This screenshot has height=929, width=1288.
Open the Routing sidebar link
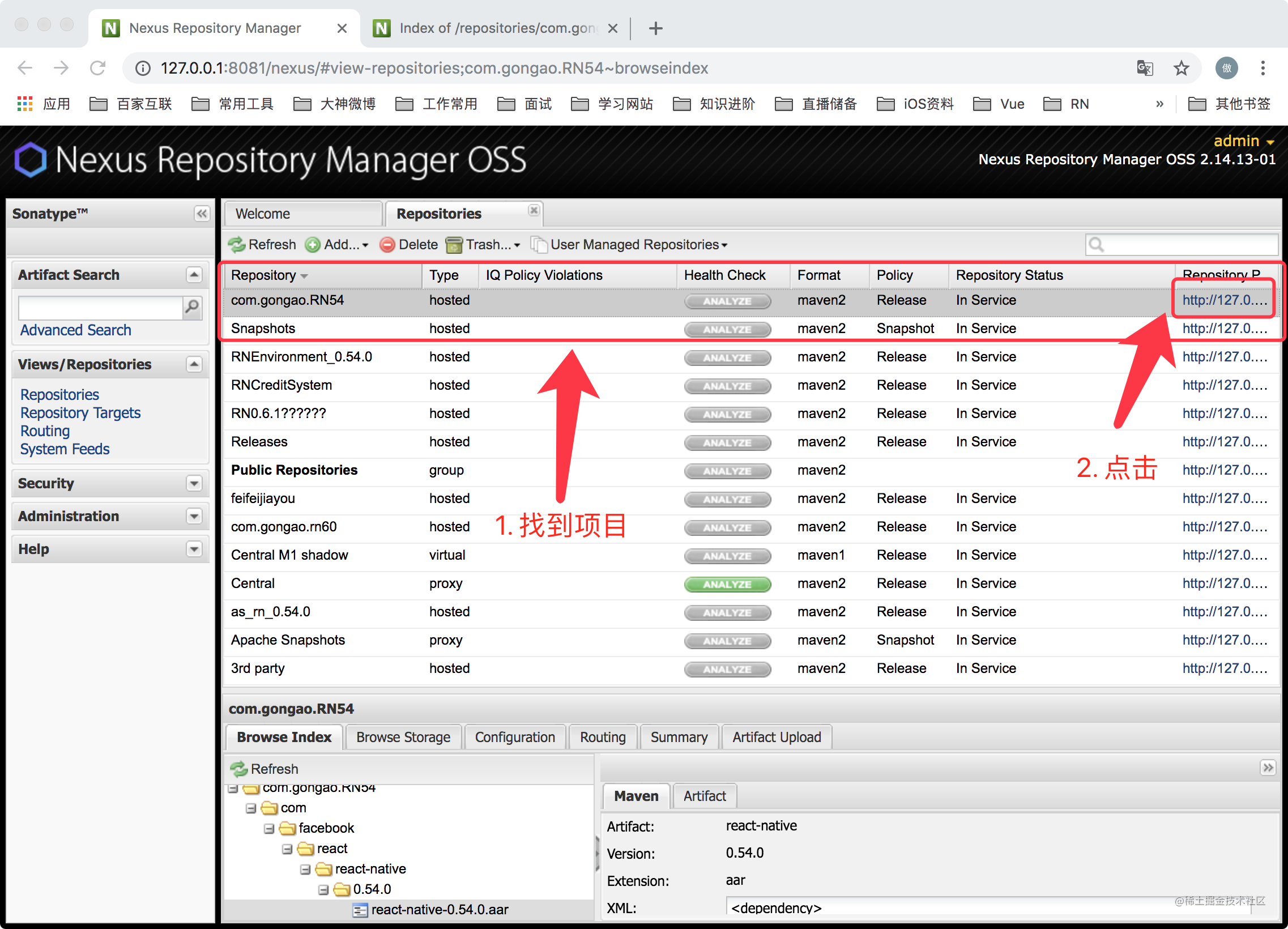pos(45,431)
